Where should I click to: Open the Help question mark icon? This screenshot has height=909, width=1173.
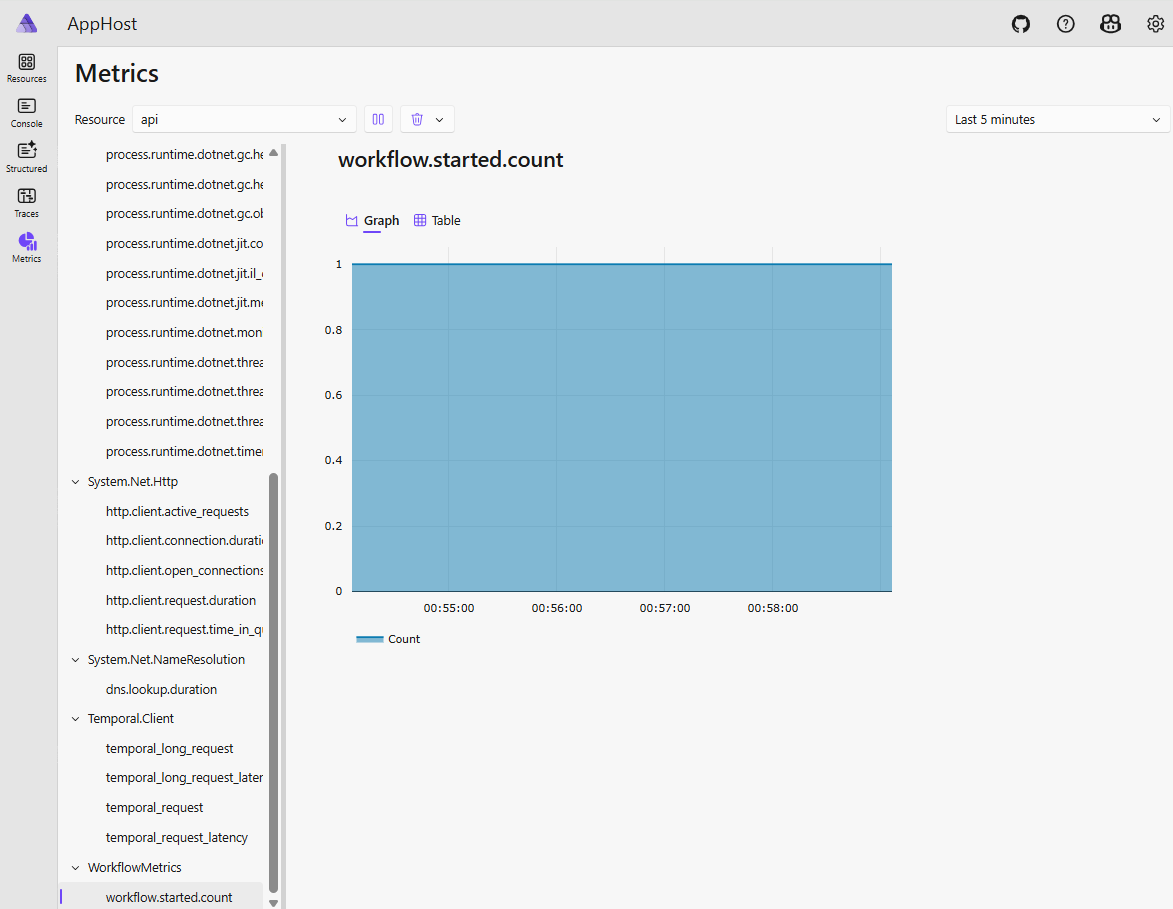(x=1065, y=24)
